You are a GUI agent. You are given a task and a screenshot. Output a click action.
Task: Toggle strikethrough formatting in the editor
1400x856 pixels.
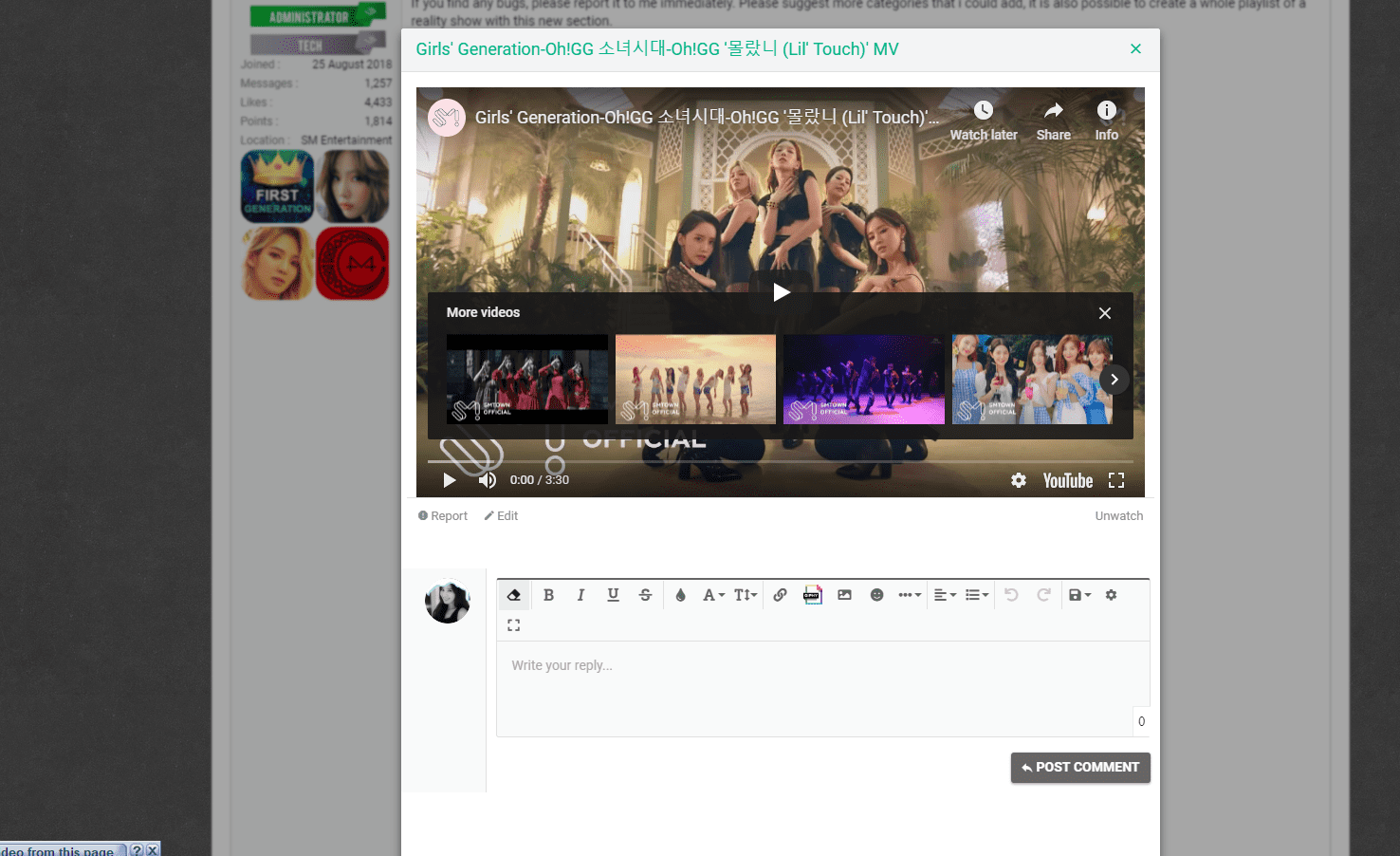[645, 595]
